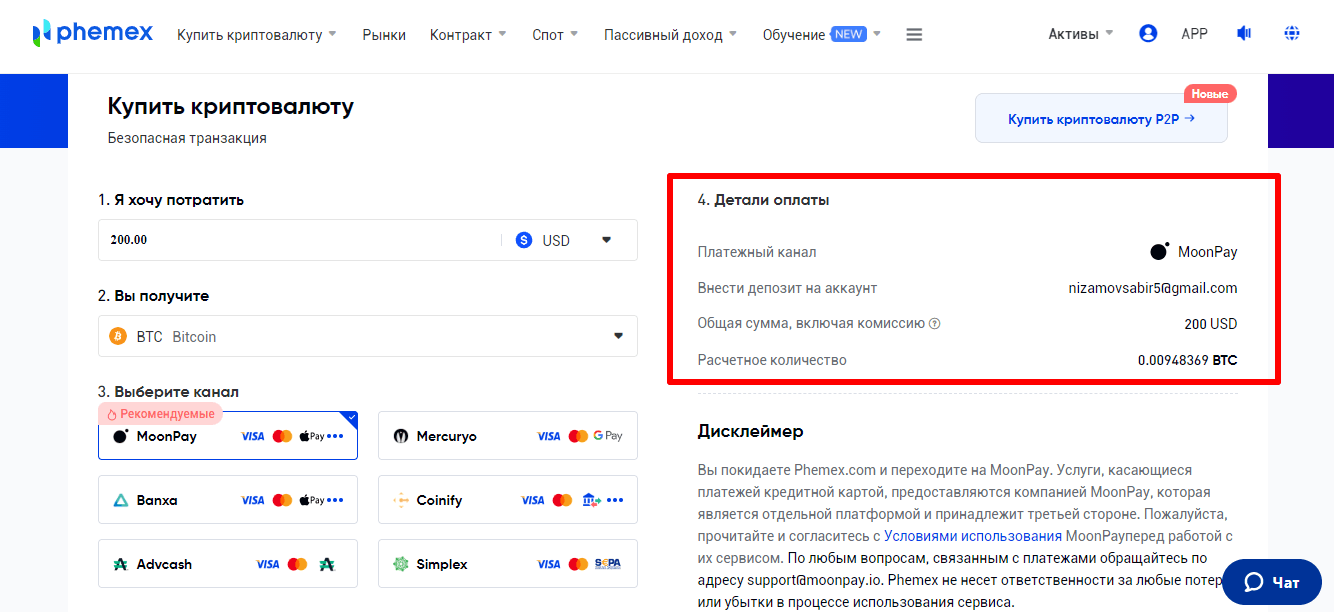Click the info icon beside total amount
Image resolution: width=1334 pixels, height=612 pixels.
(935, 324)
